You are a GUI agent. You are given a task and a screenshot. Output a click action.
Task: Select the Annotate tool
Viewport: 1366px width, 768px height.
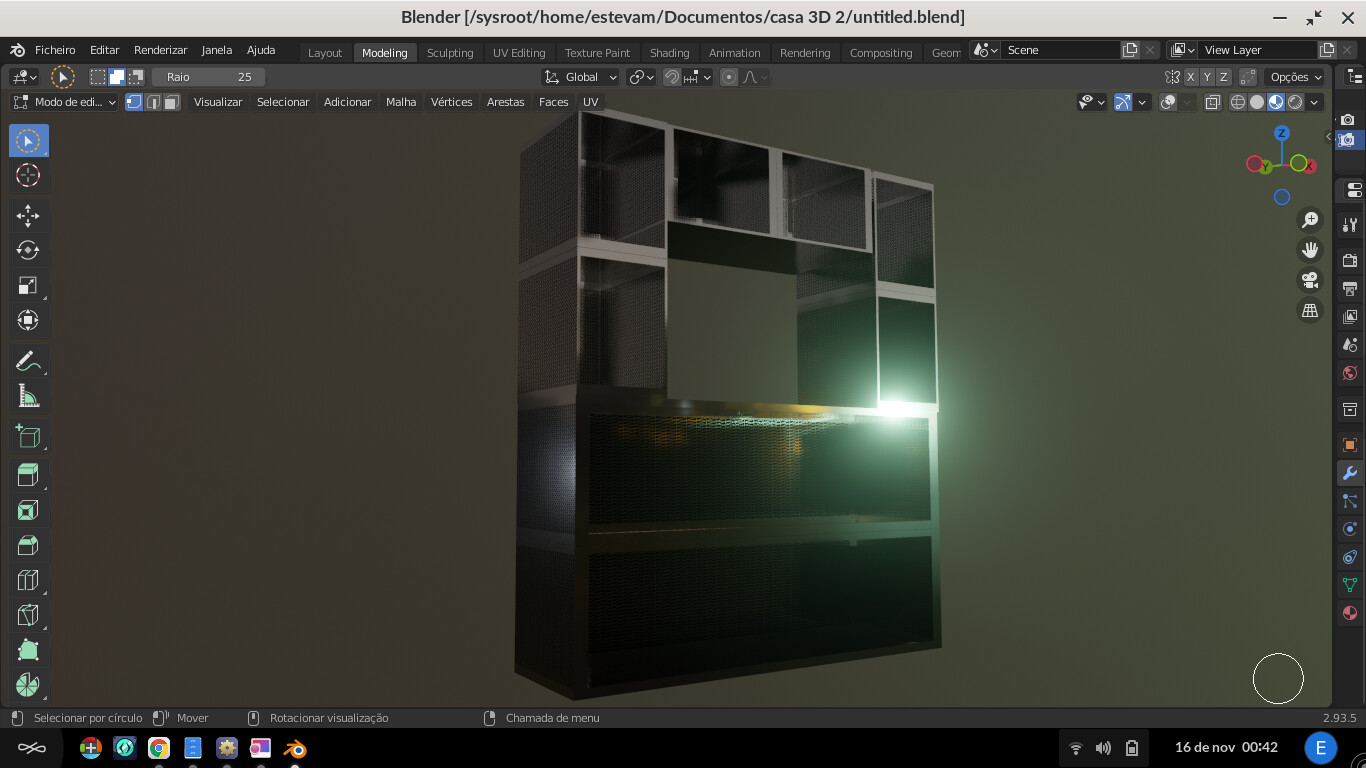[x=28, y=360]
